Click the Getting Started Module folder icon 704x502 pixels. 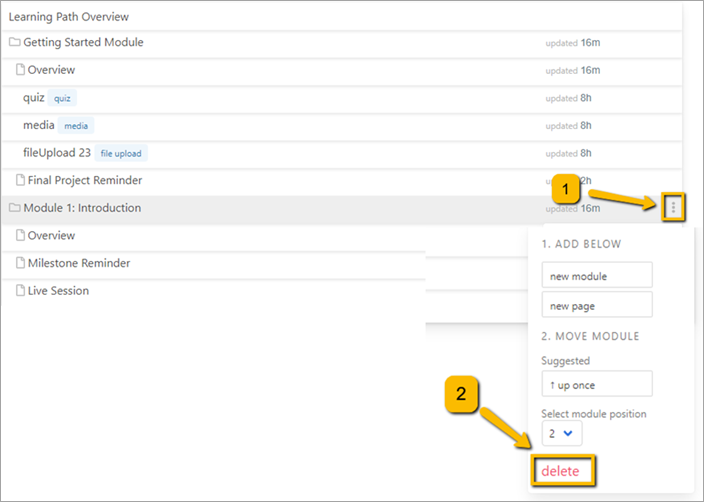click(x=14, y=43)
